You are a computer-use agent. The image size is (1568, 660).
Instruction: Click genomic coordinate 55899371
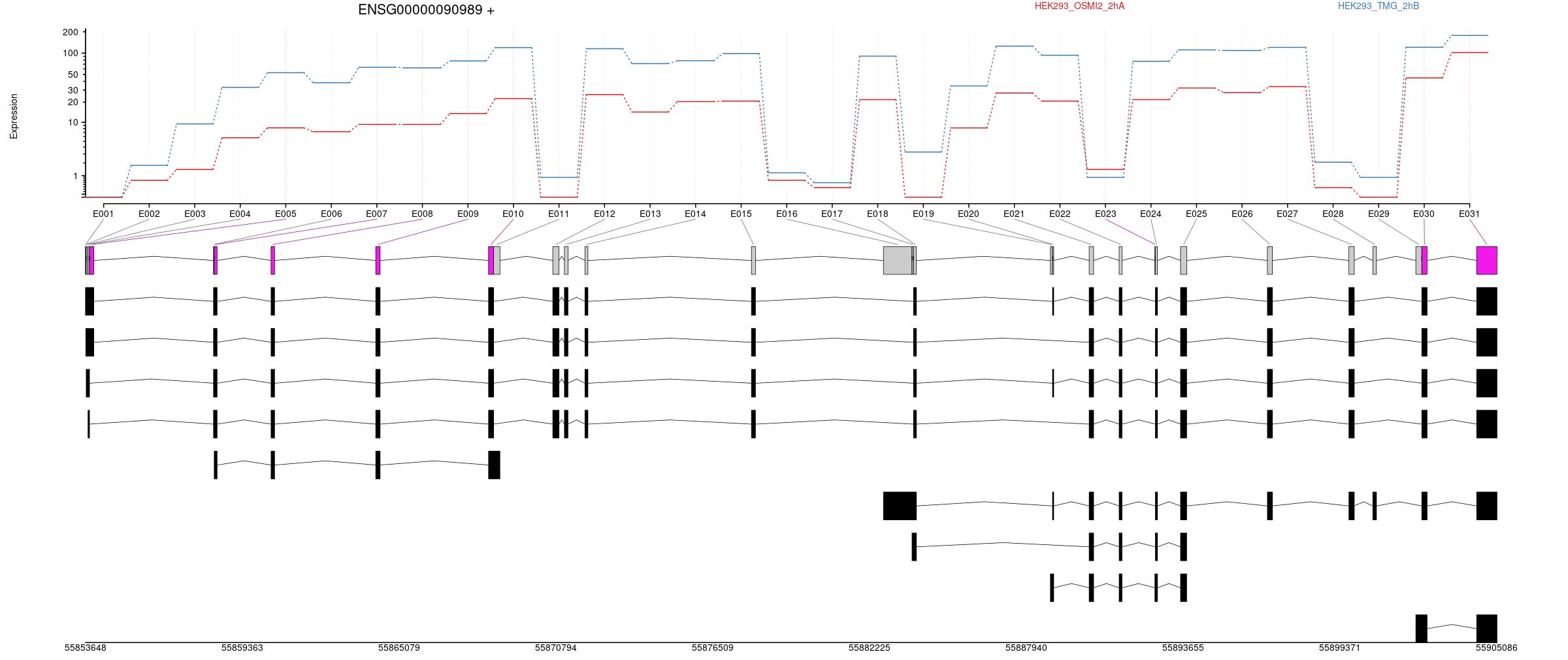[x=1340, y=648]
